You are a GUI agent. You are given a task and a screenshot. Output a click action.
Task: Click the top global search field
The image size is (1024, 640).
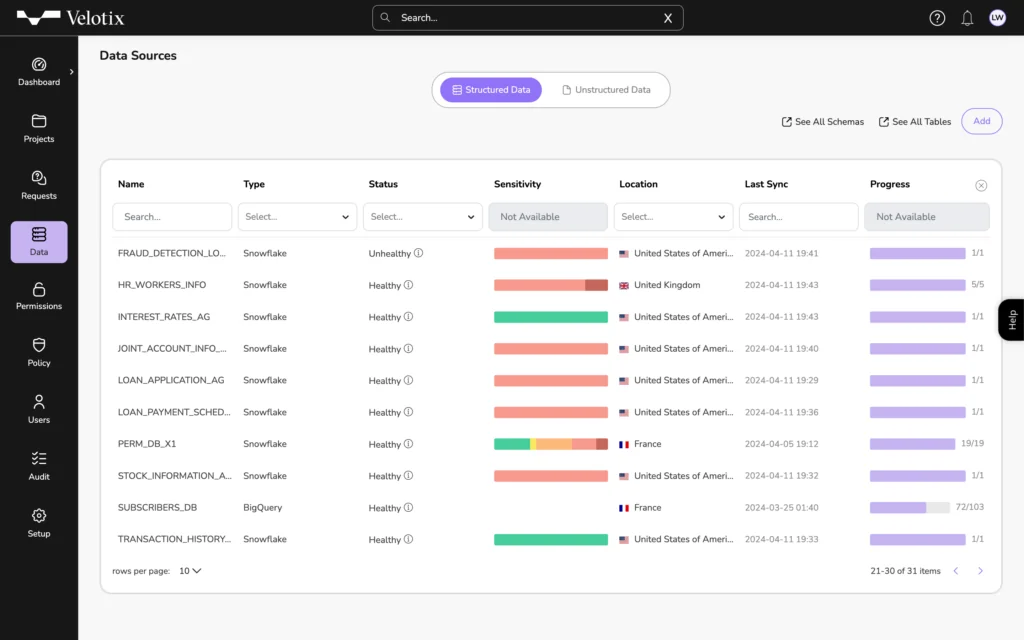527,18
